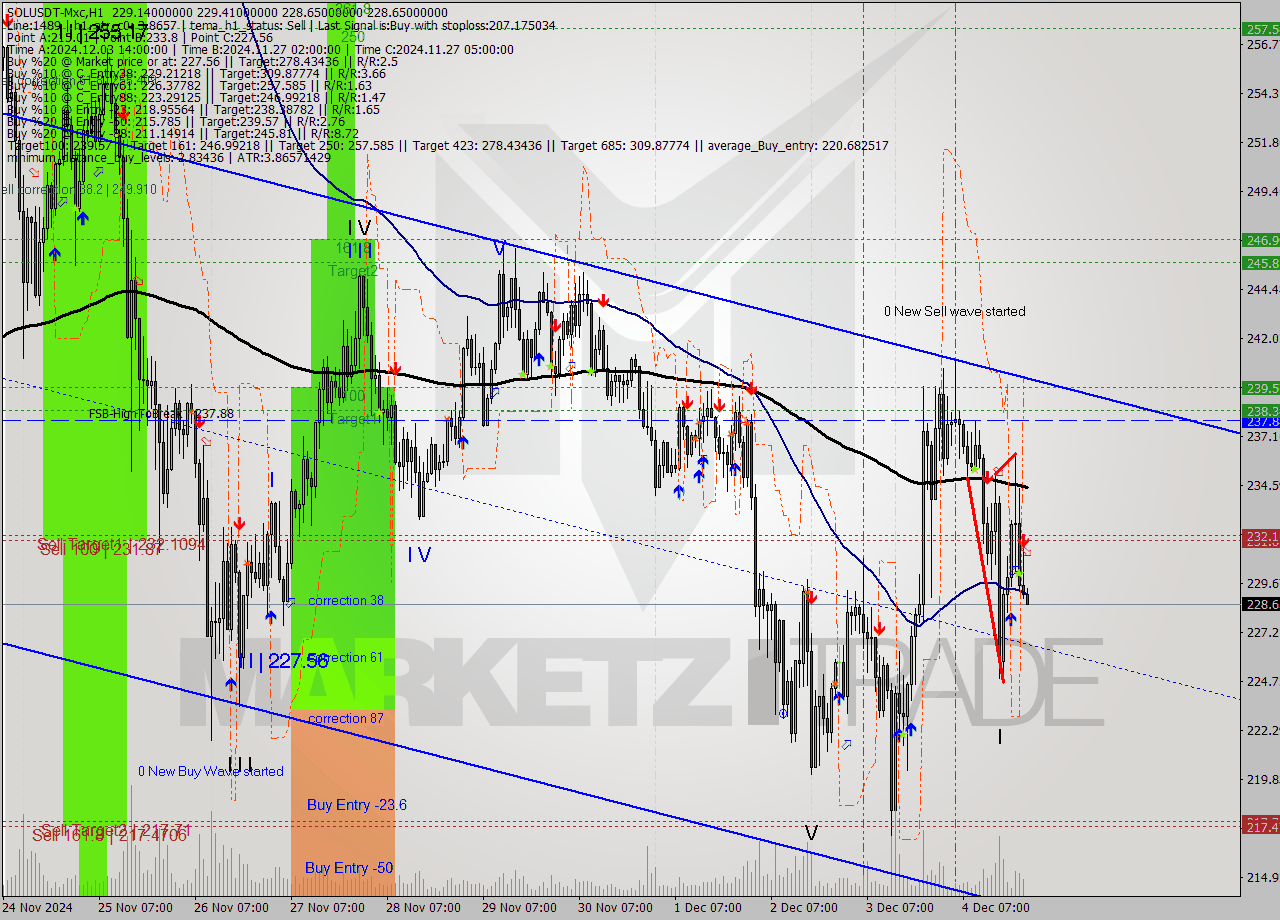
Task: Click the green 246.9 price tag
Action: click(x=1261, y=240)
